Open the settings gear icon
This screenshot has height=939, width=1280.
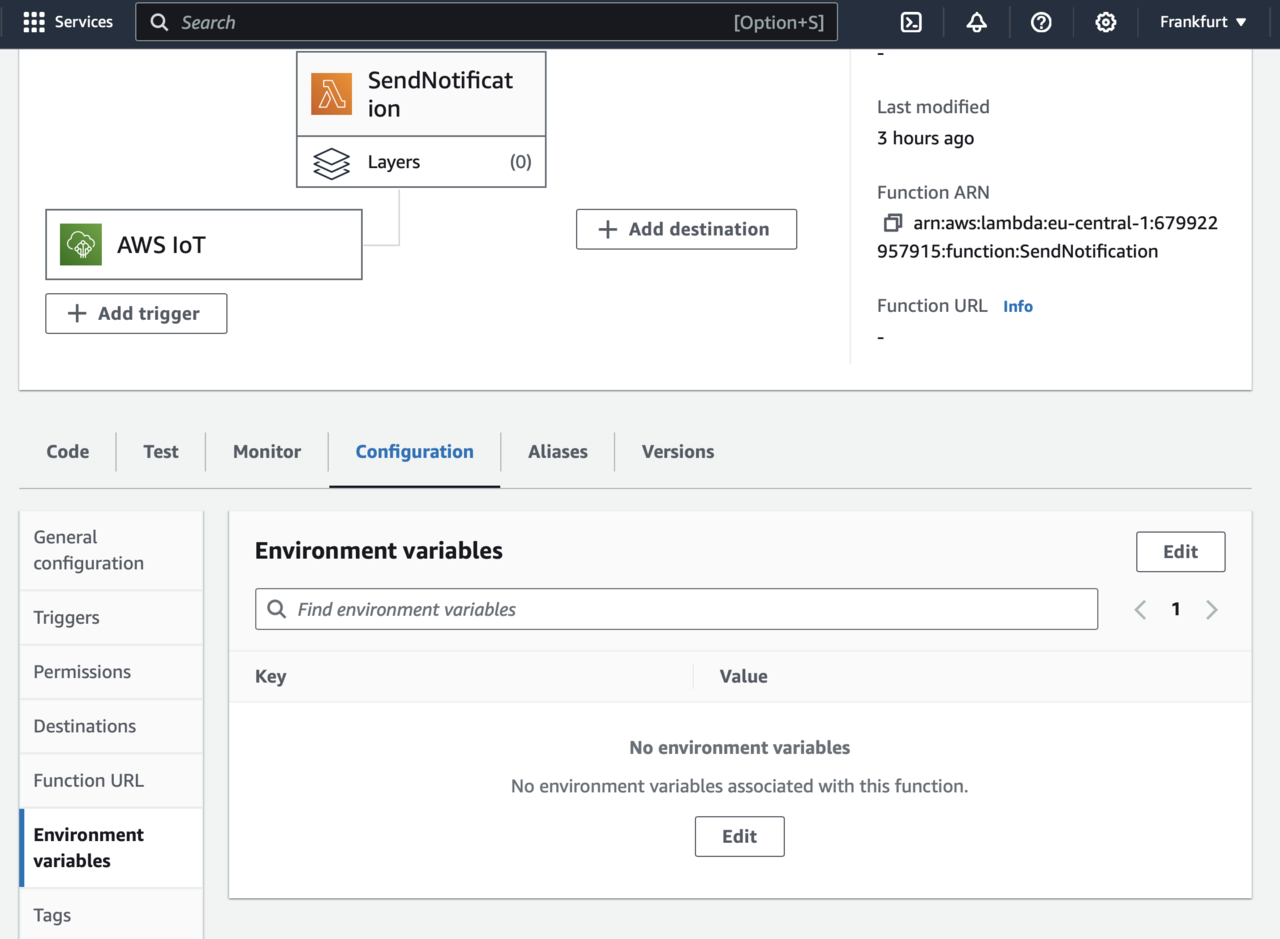click(1105, 22)
